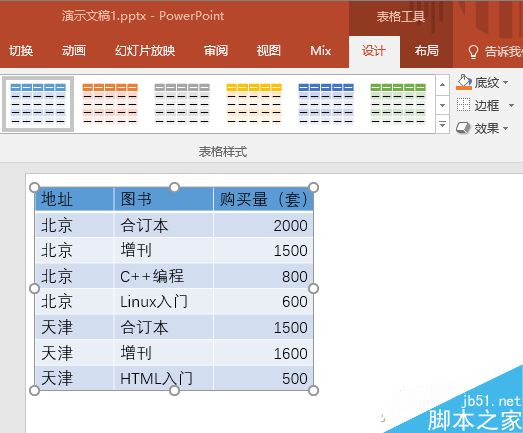523x433 pixels.
Task: Click the 购买量（套）header cell
Action: tap(263, 199)
